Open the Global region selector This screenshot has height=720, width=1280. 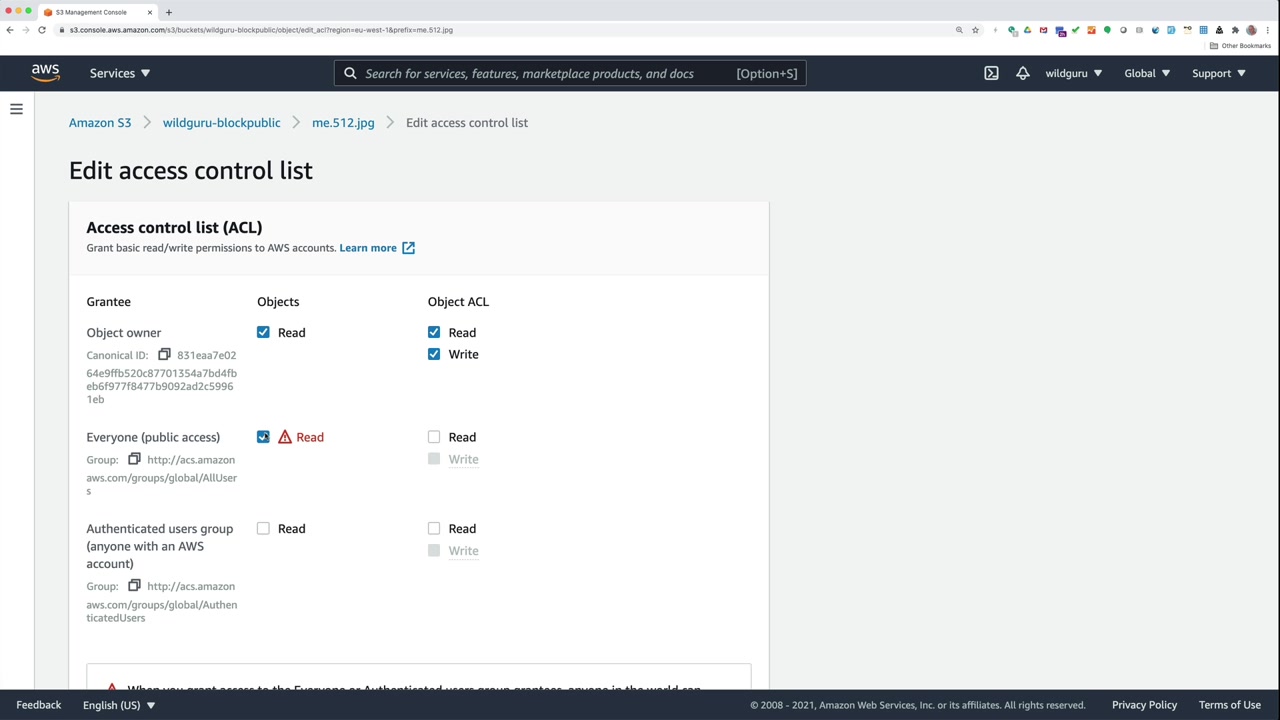click(1147, 73)
